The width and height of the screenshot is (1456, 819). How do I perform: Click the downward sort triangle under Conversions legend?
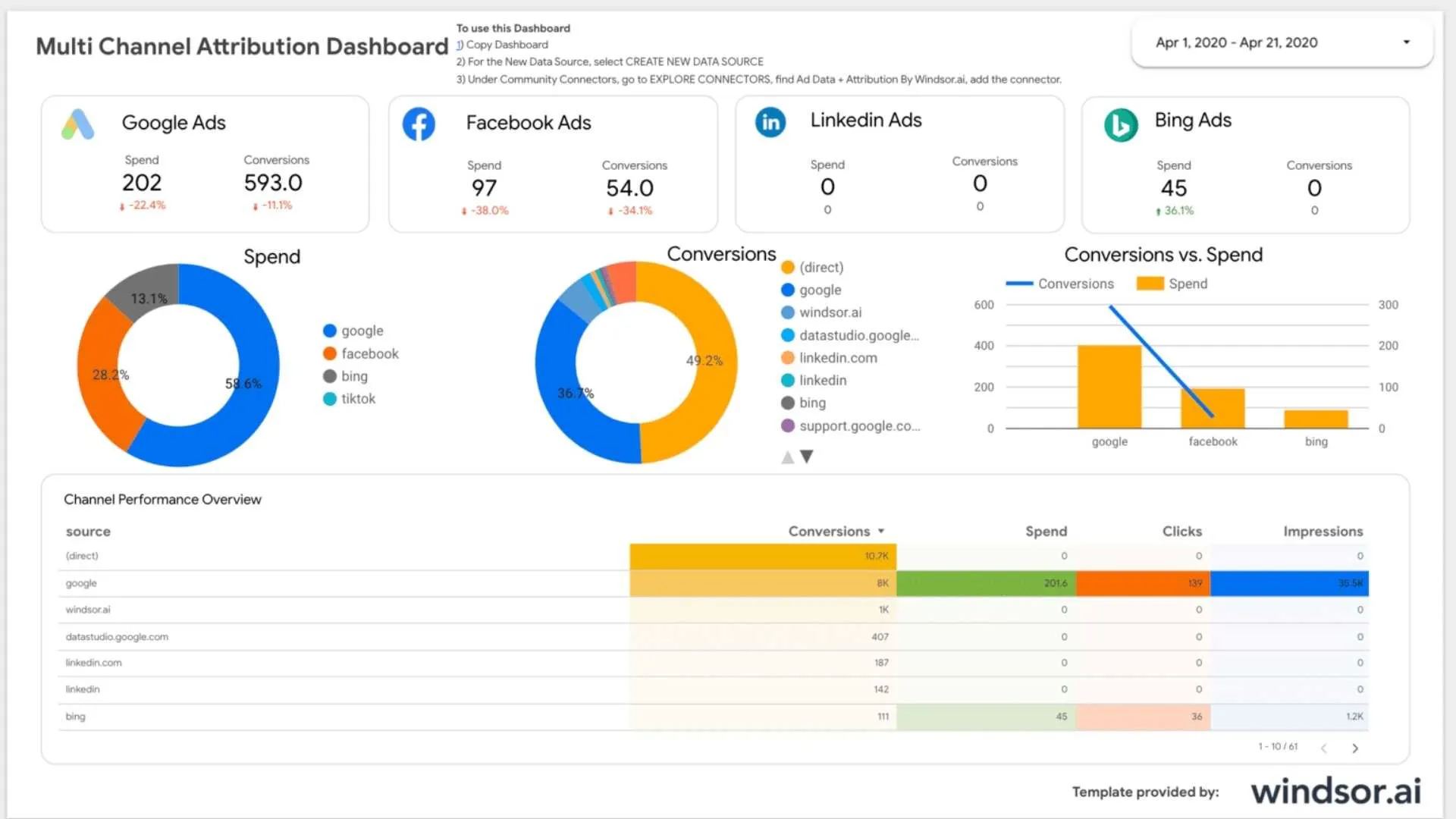pos(807,457)
